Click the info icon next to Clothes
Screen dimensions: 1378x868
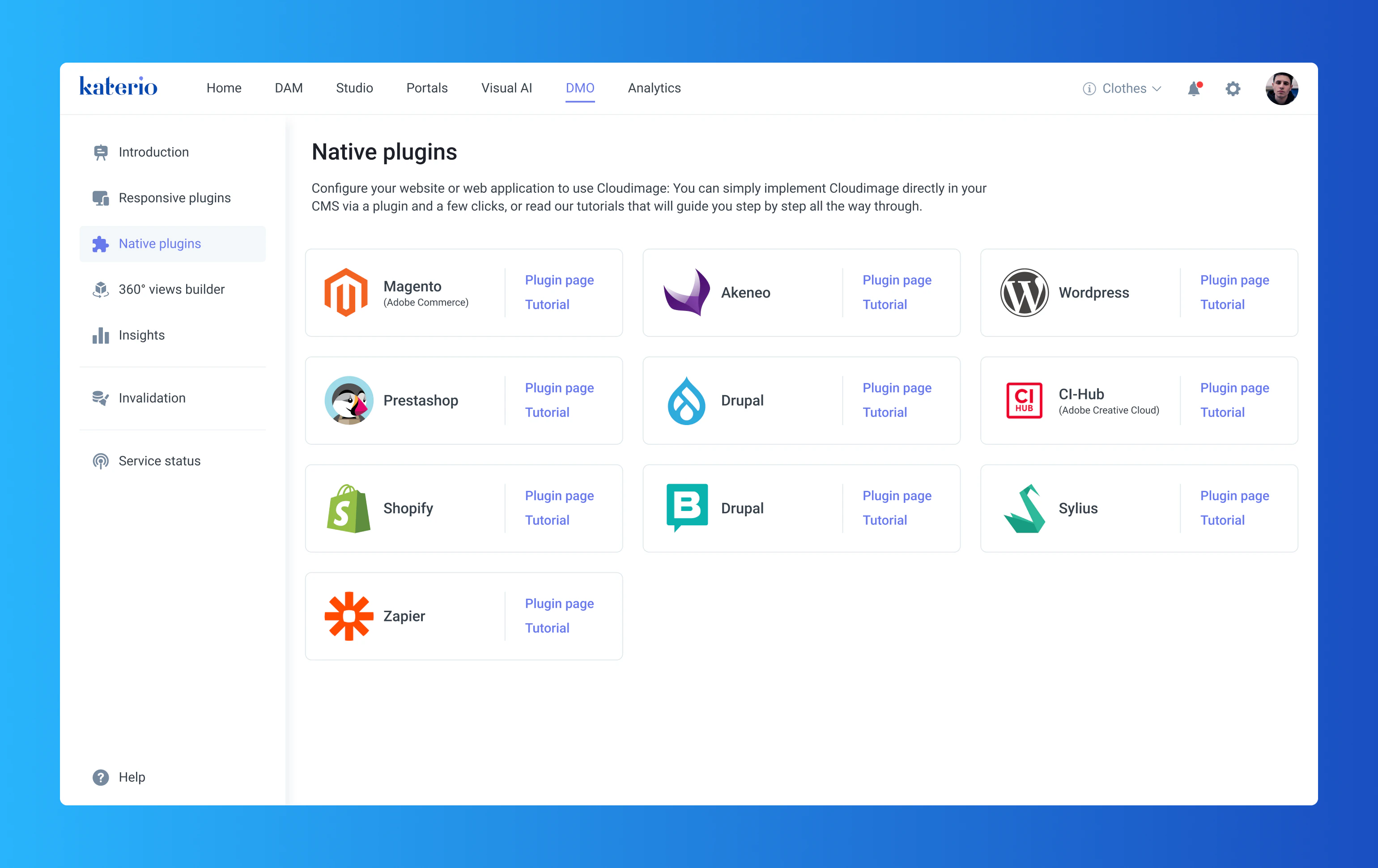1088,88
